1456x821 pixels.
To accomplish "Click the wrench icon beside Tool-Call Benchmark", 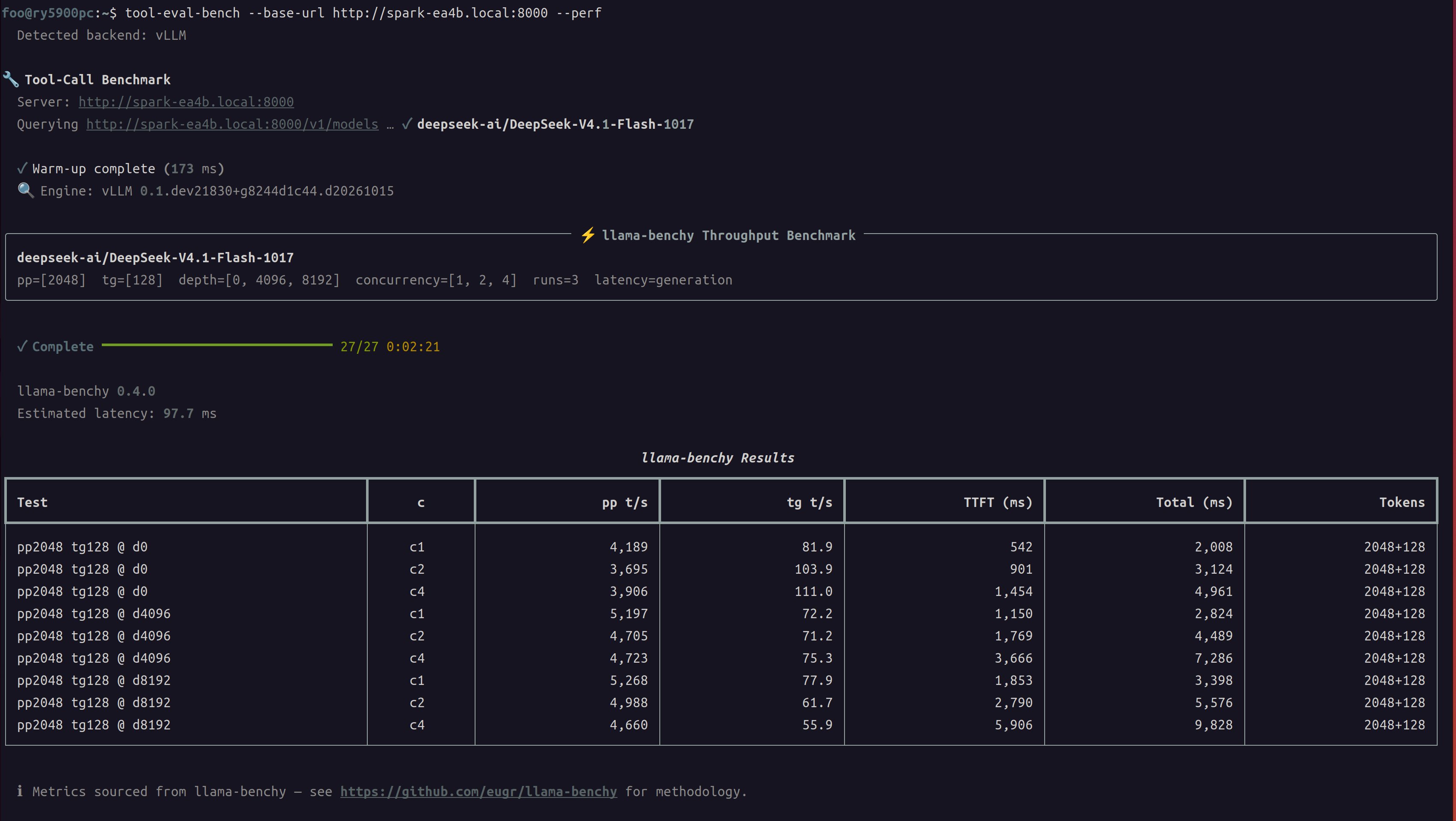I will [x=11, y=79].
